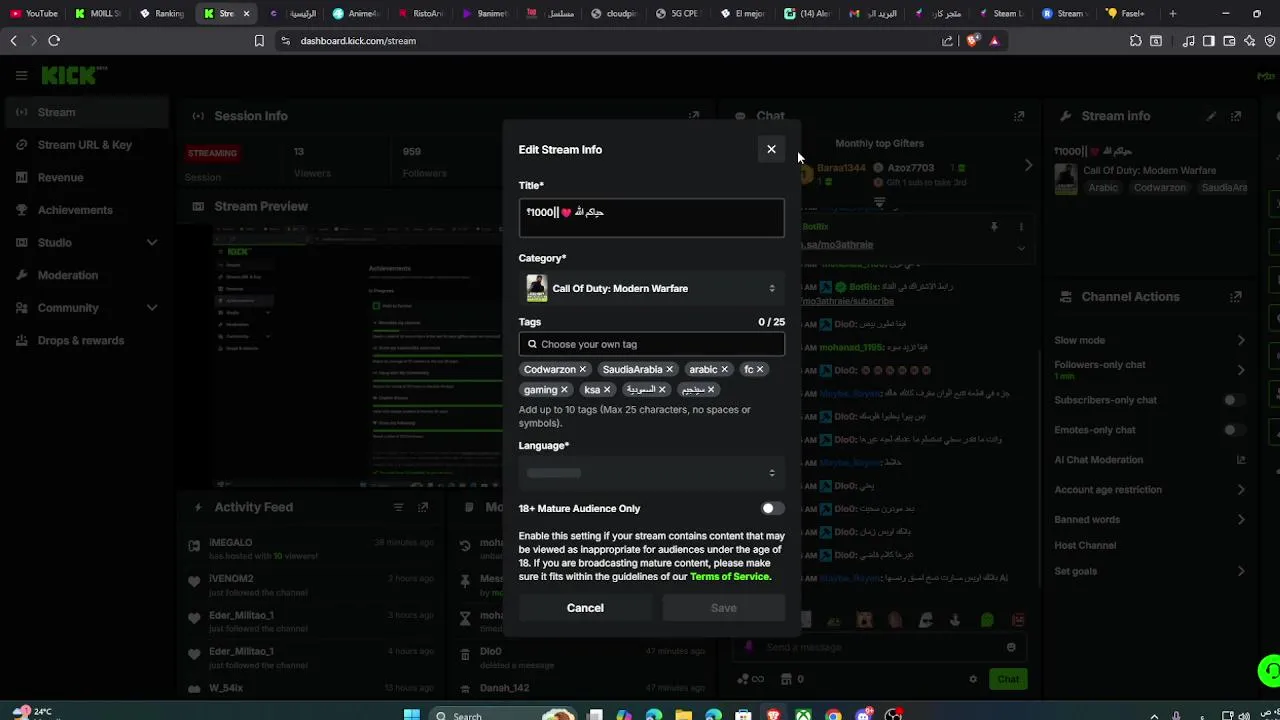Remove the SaudiaArabia tag
The width and height of the screenshot is (1280, 720).
click(x=670, y=370)
